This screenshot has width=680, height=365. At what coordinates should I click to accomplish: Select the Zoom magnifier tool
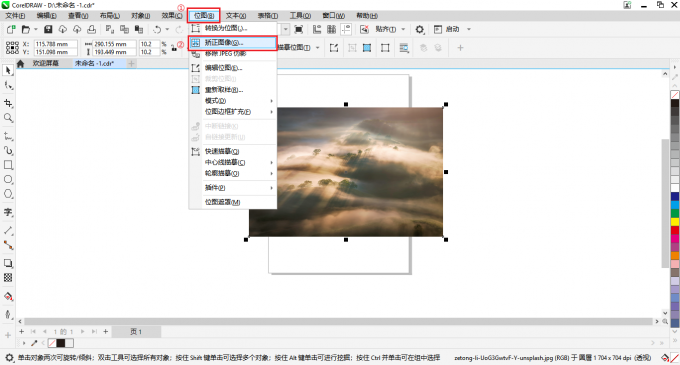point(8,117)
